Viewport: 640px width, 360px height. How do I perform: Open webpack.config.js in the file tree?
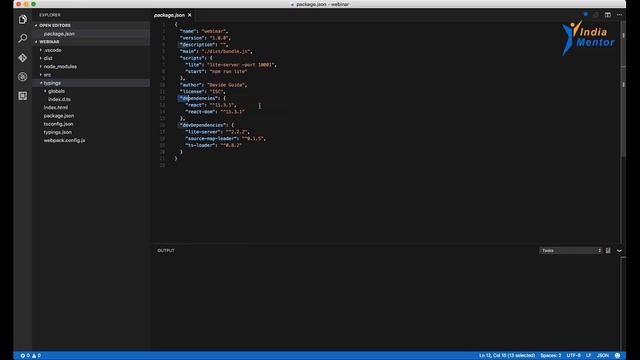coord(64,140)
